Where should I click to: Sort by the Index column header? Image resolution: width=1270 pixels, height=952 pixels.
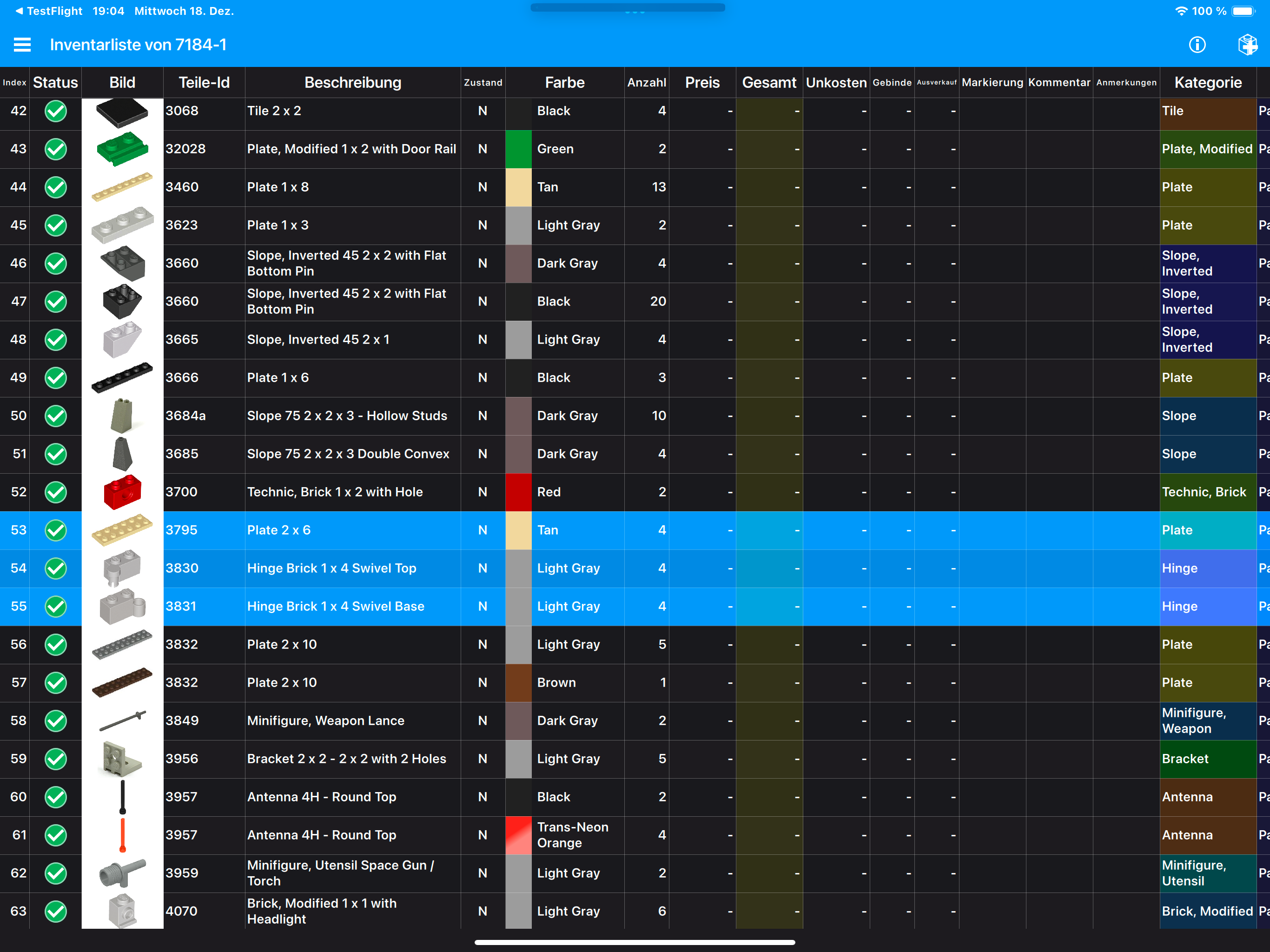click(x=14, y=82)
